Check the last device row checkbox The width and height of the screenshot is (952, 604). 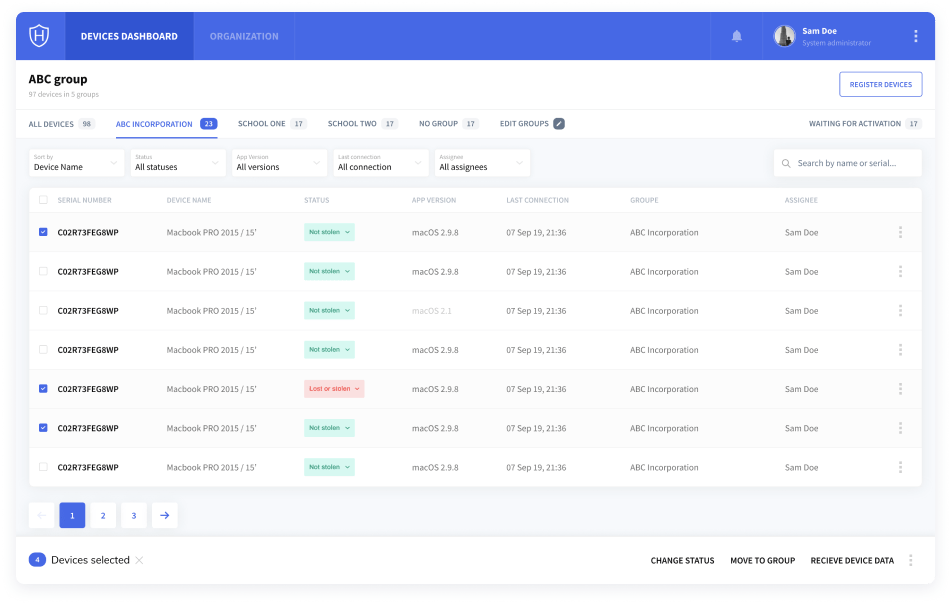tap(43, 467)
